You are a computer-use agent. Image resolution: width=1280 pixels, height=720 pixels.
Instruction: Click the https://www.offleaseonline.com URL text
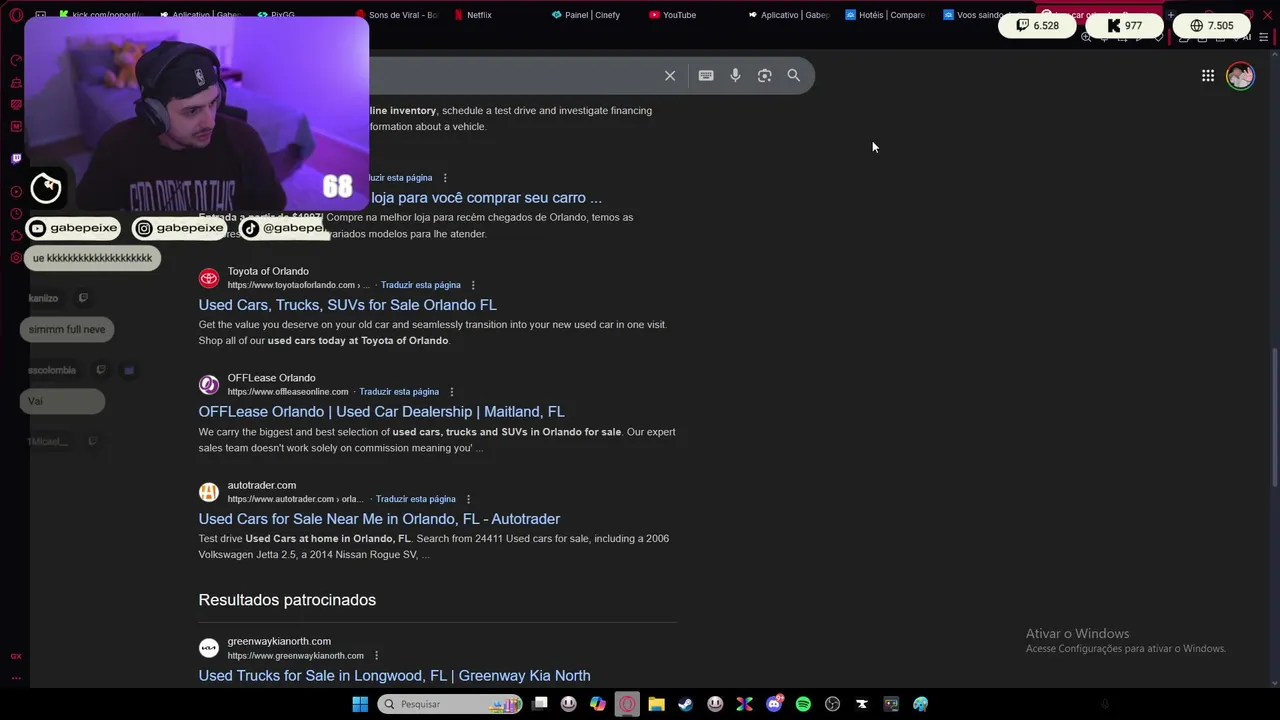(x=288, y=392)
